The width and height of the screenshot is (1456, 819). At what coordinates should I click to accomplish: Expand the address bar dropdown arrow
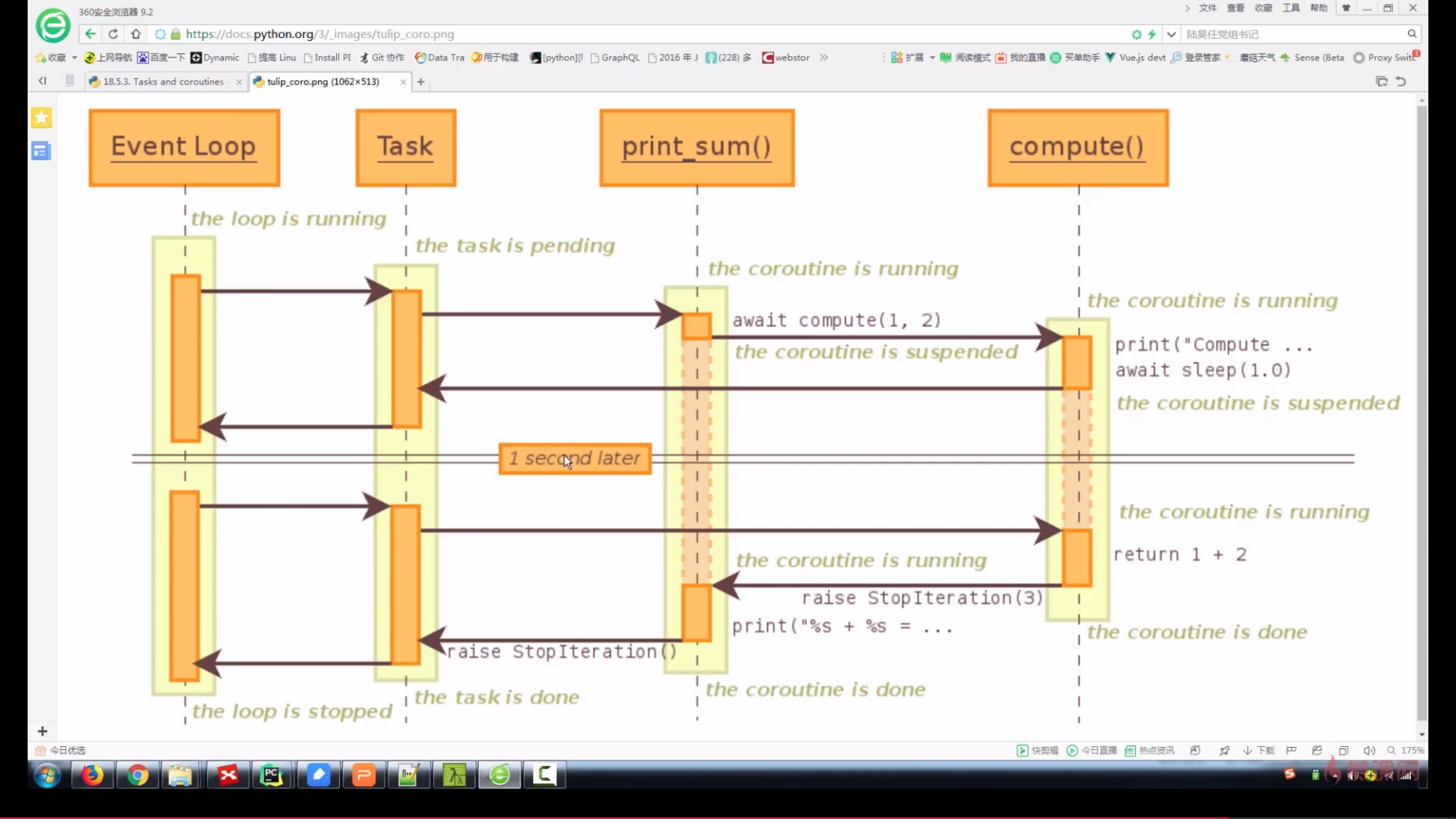pyautogui.click(x=1171, y=34)
